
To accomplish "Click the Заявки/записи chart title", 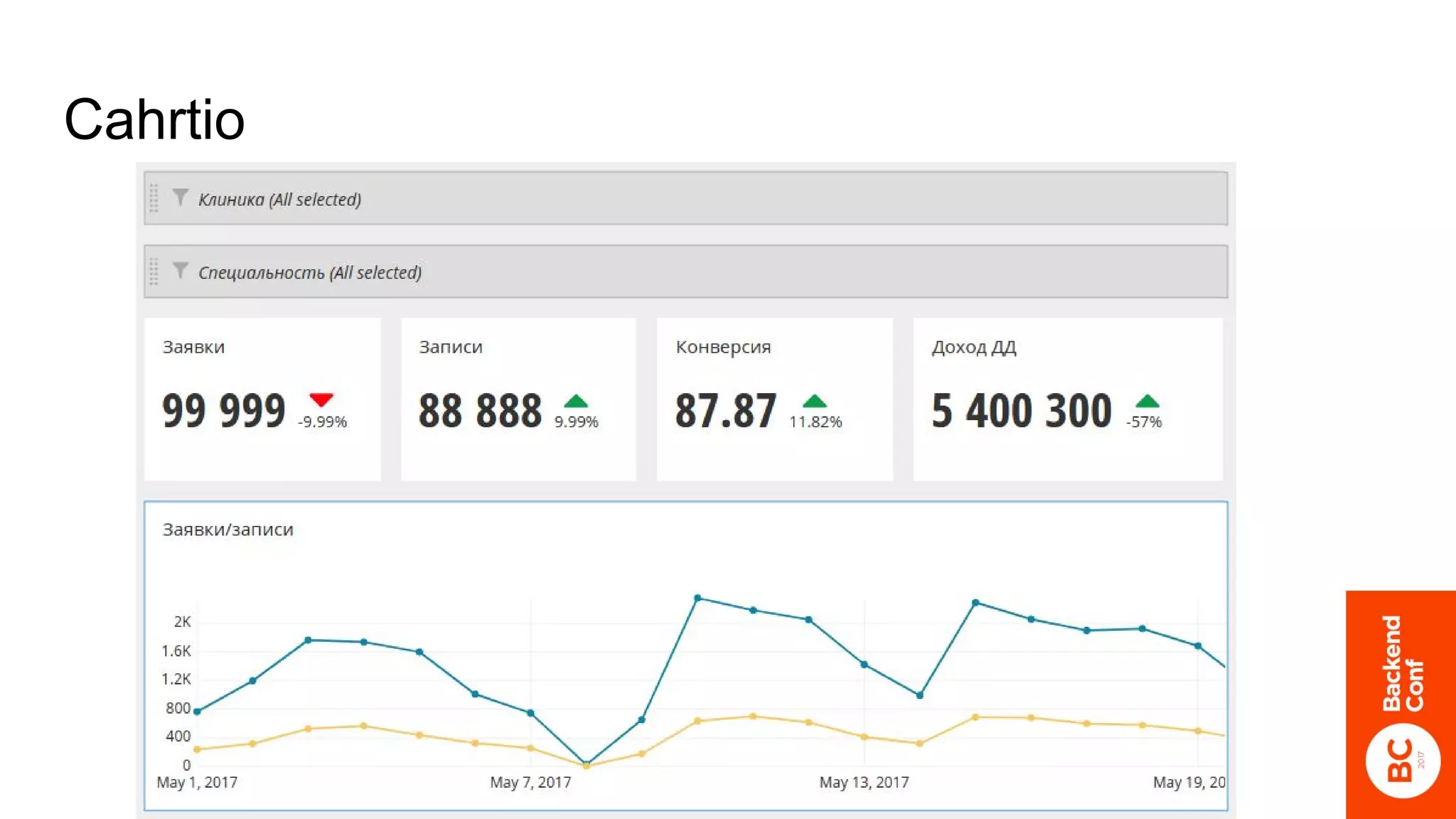I will coord(227,530).
